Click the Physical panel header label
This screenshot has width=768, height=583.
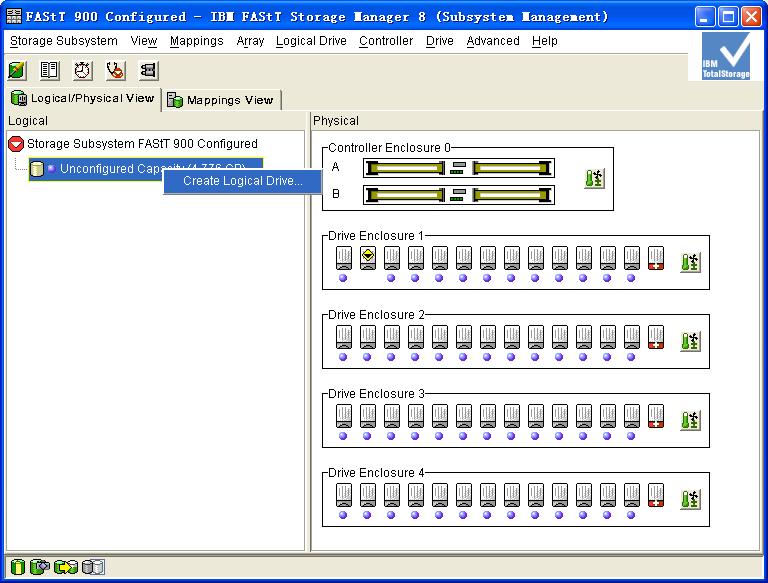click(x=336, y=121)
